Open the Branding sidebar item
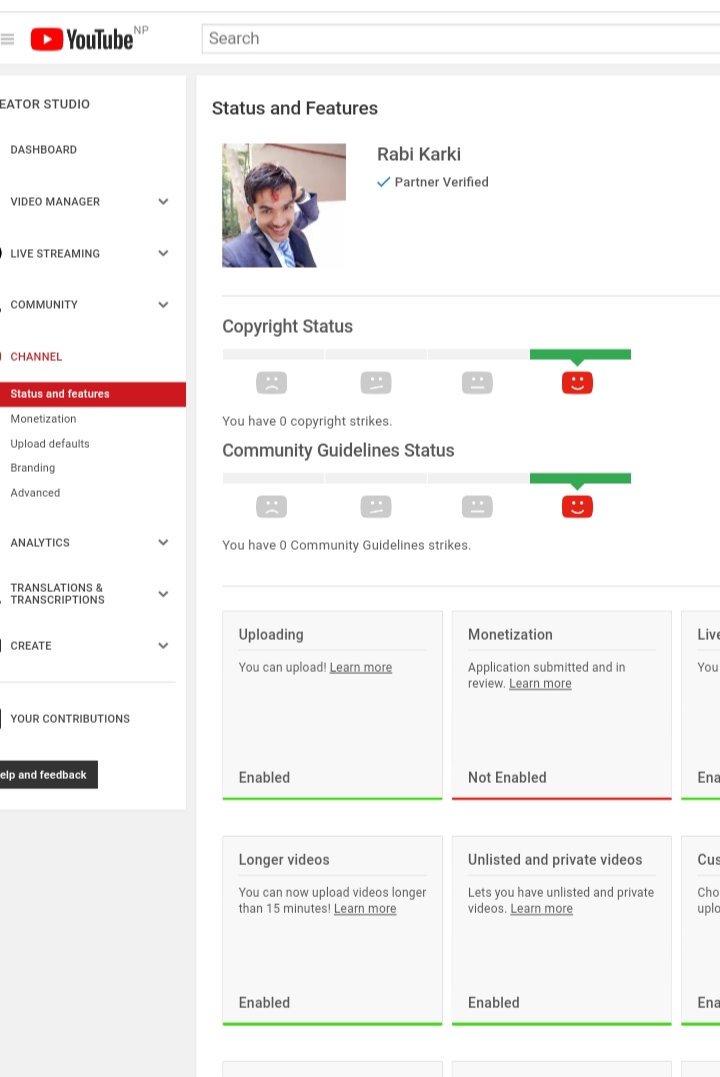 pos(32,468)
